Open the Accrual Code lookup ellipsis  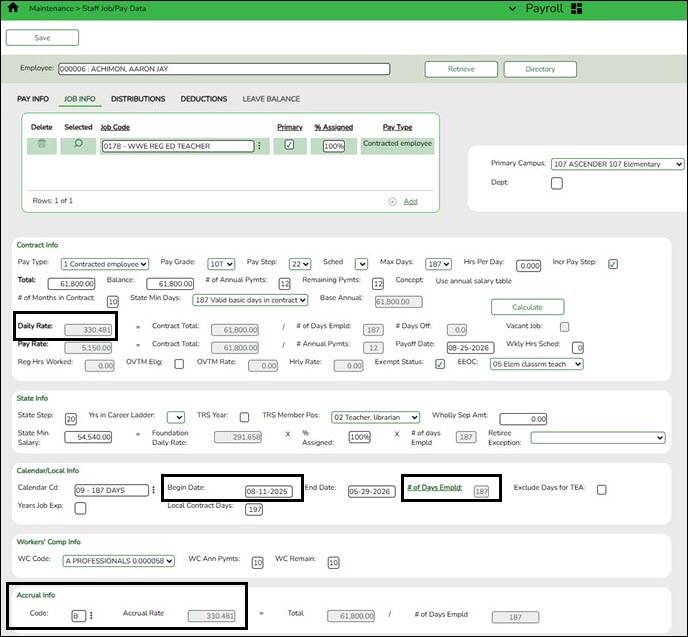(92, 616)
